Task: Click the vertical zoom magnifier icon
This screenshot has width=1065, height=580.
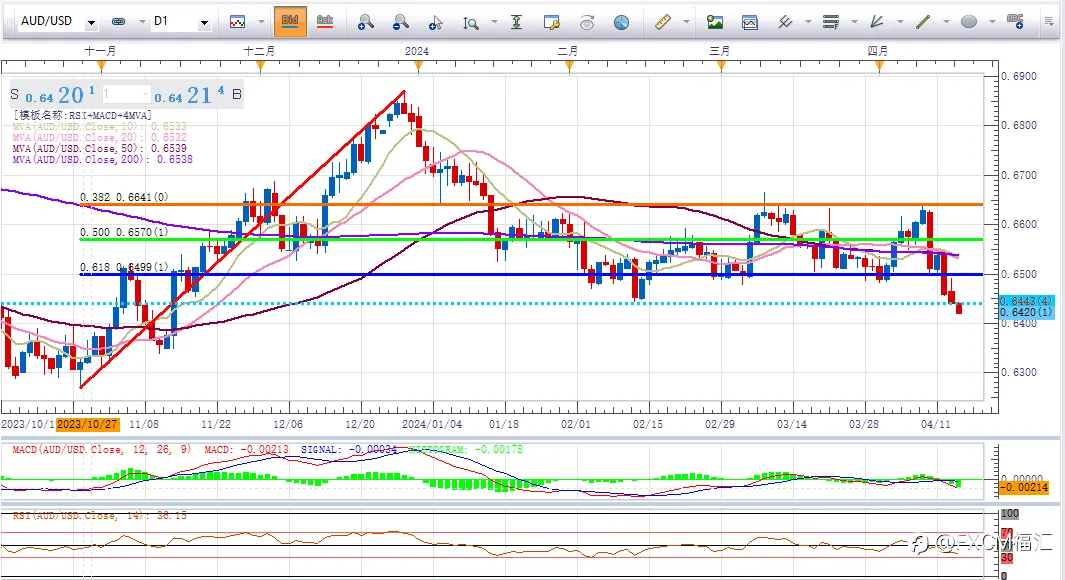Action: (470, 22)
